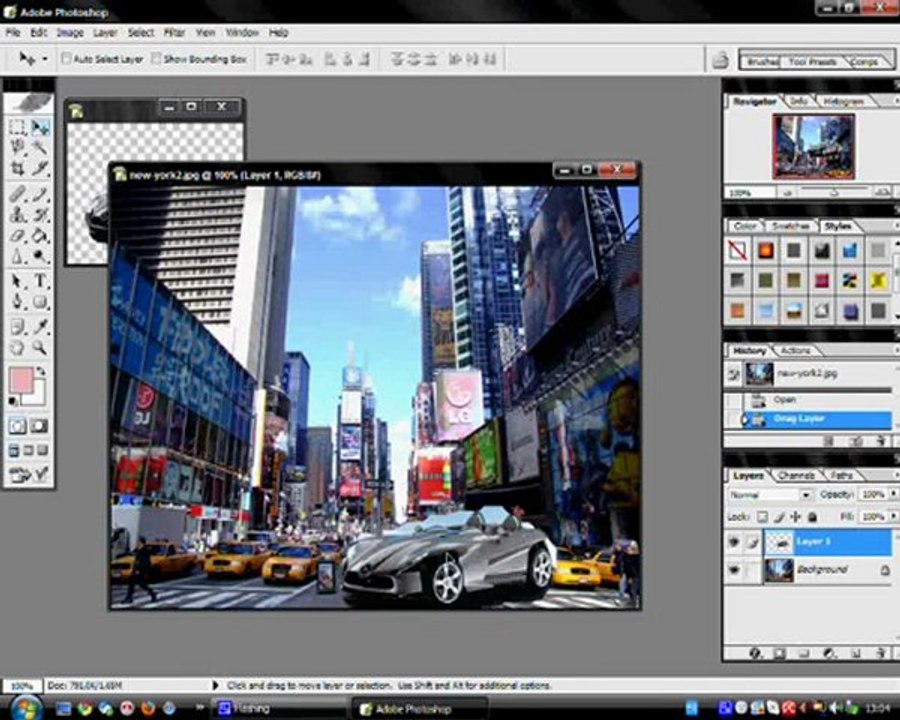900x720 pixels.
Task: Hide Layer 1 with its eye icon
Action: [x=734, y=541]
